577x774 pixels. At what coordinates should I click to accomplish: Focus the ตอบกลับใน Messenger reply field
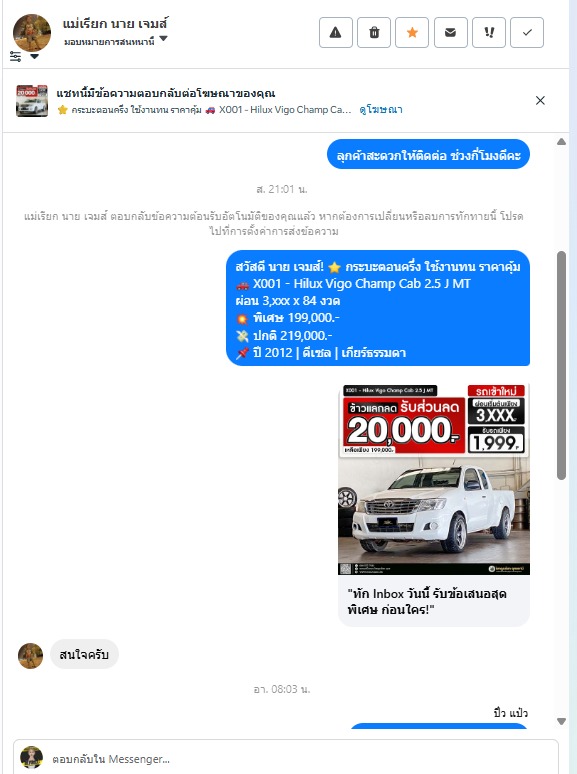click(x=286, y=758)
